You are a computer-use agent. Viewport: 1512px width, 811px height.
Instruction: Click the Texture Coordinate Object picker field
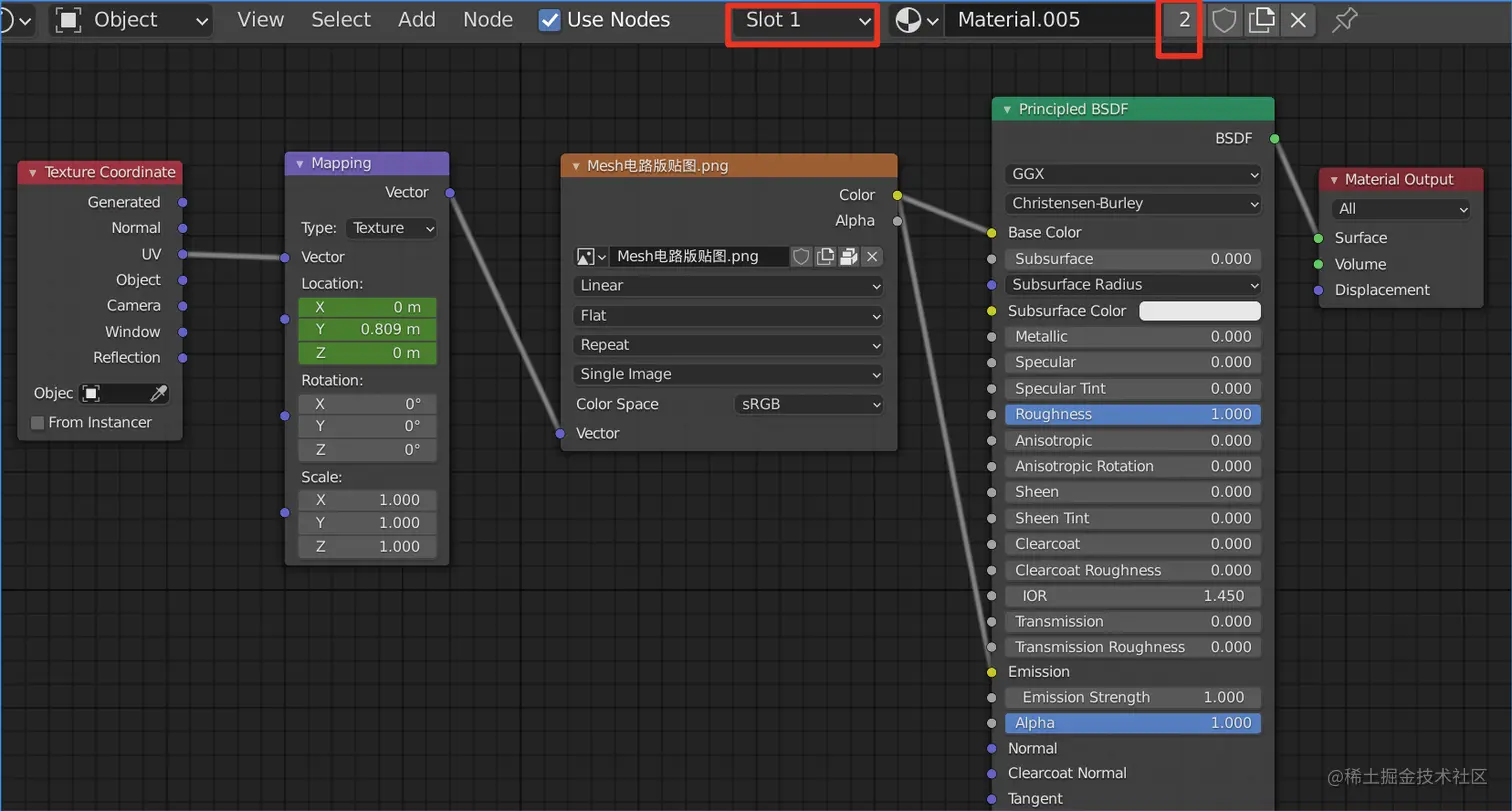tap(122, 393)
